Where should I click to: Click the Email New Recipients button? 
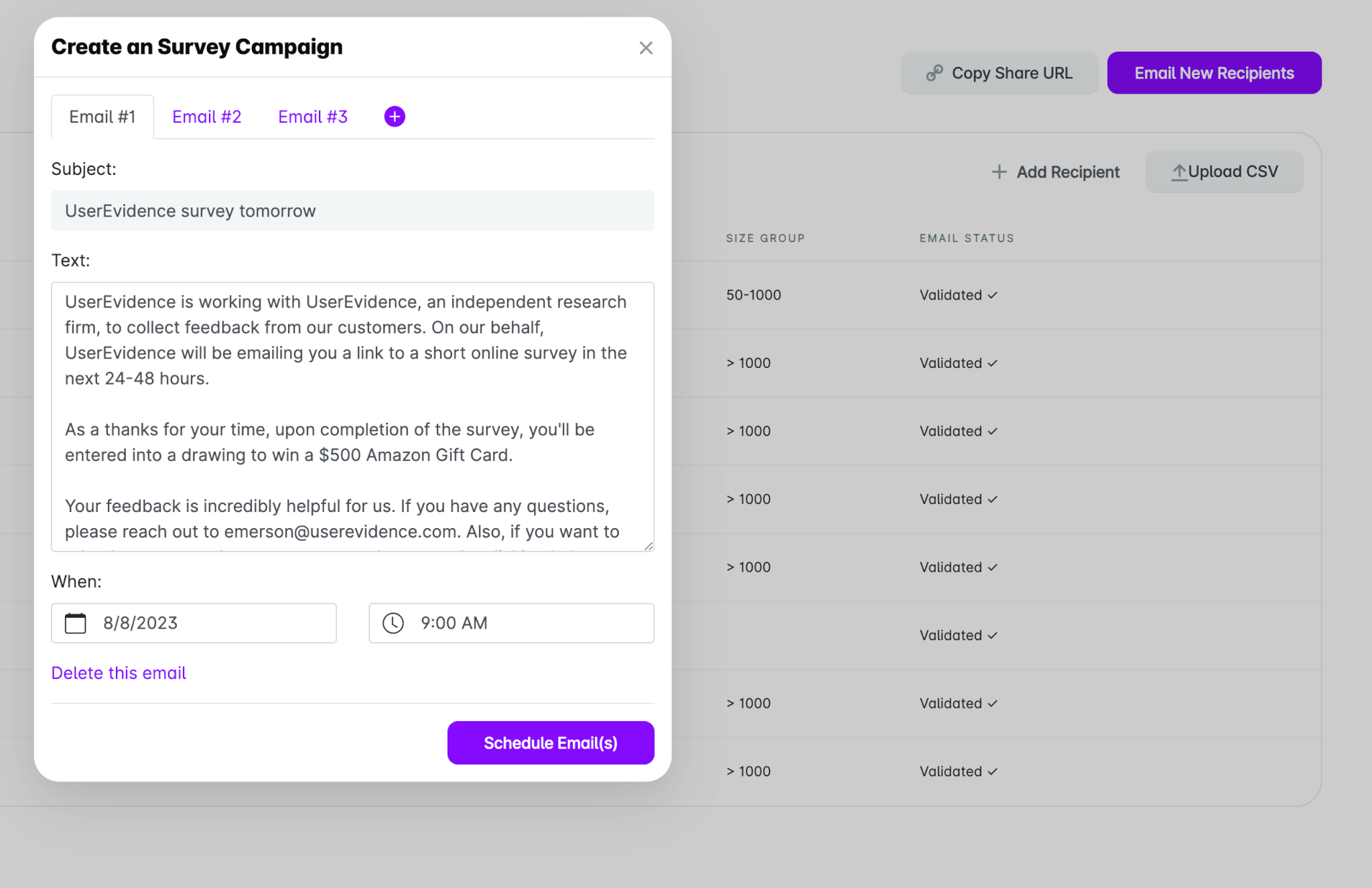pyautogui.click(x=1214, y=73)
